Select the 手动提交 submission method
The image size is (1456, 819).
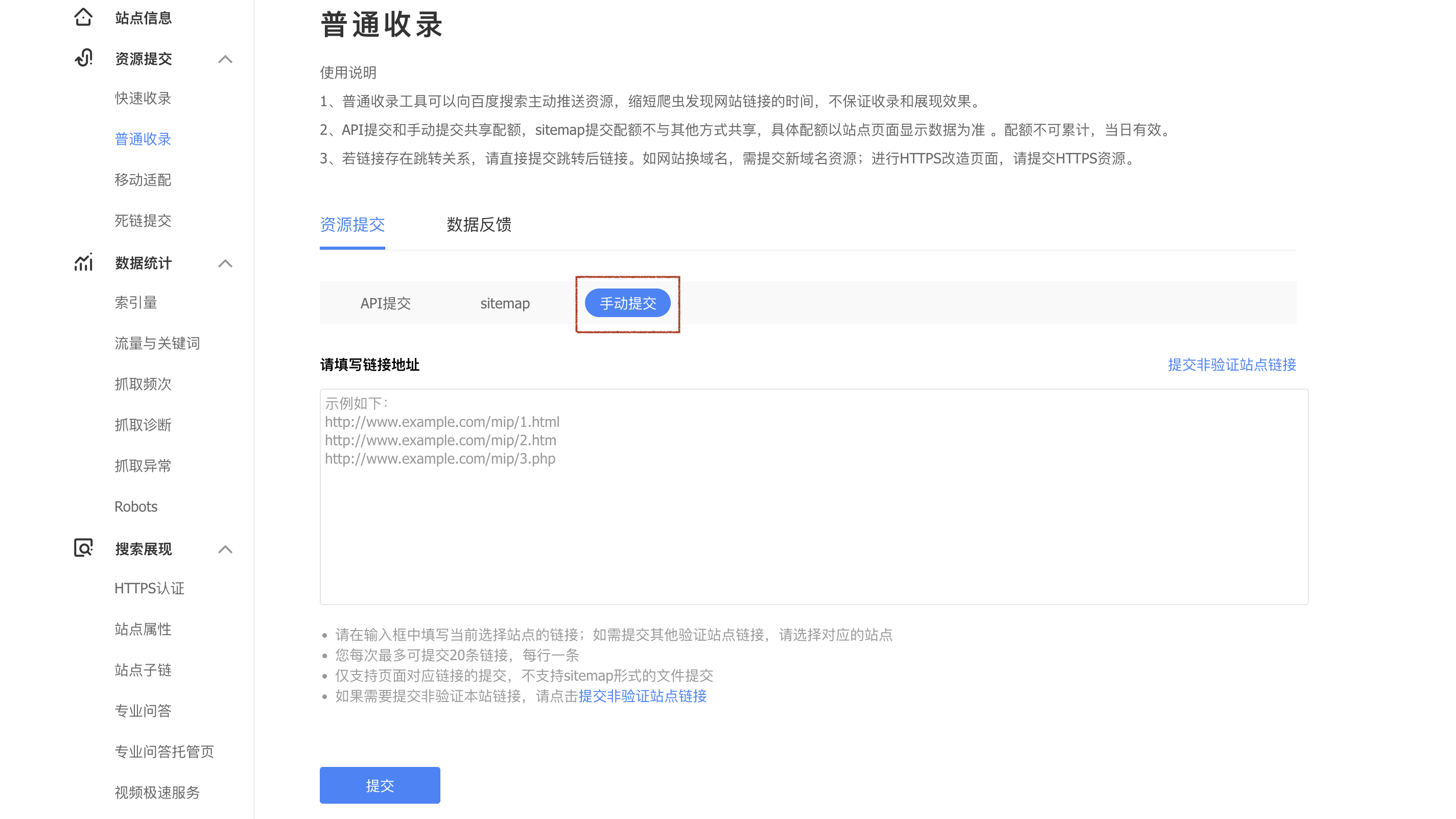click(x=627, y=303)
